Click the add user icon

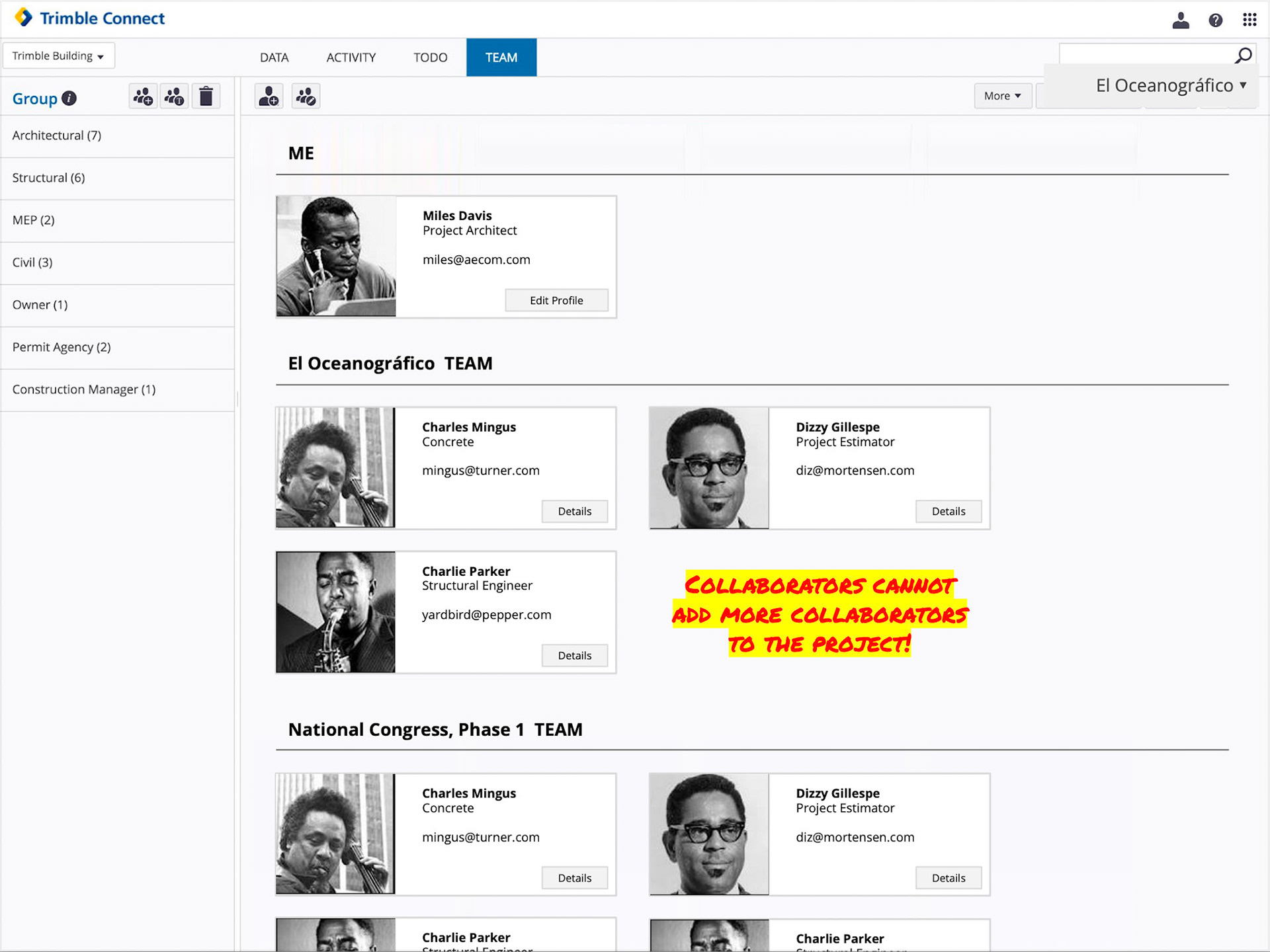(x=269, y=97)
